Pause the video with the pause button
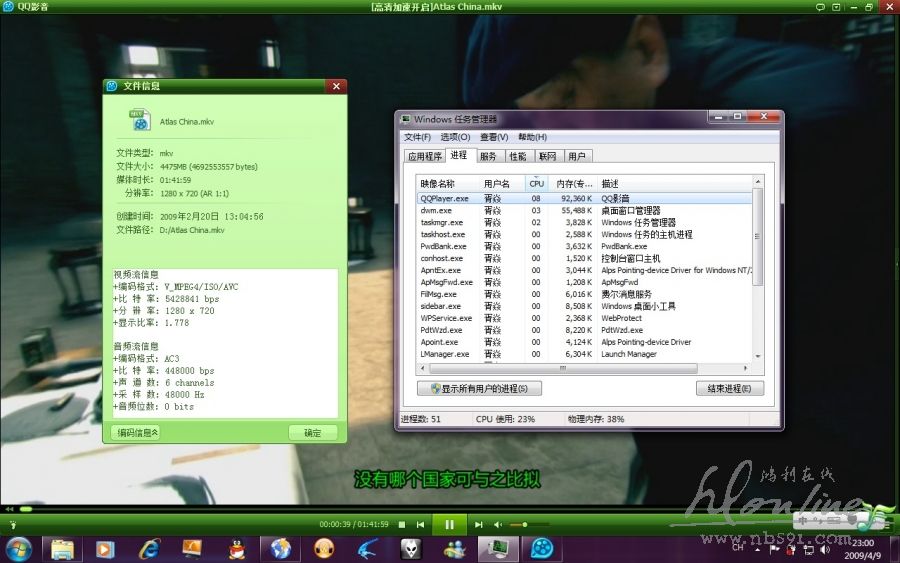Image resolution: width=900 pixels, height=563 pixels. click(x=449, y=524)
